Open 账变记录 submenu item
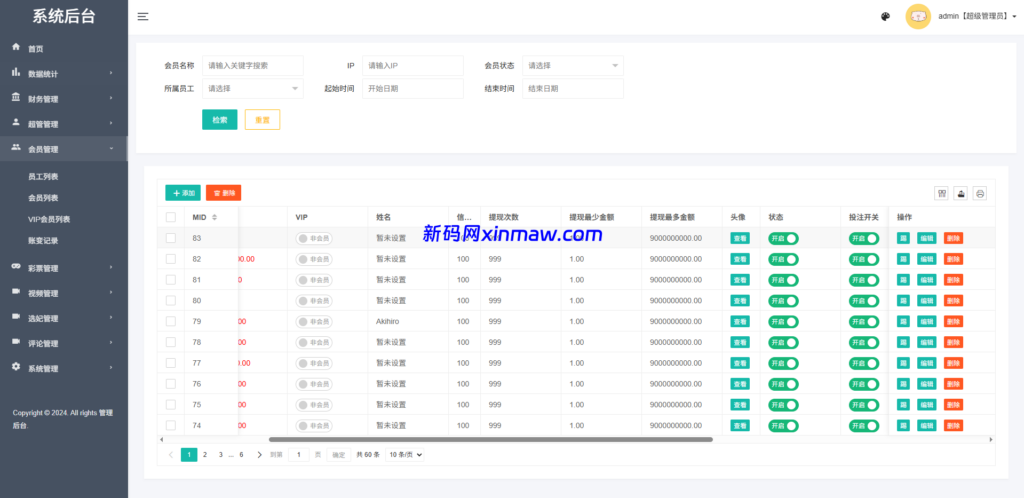Screen dimensions: 1024x498 pos(43,241)
